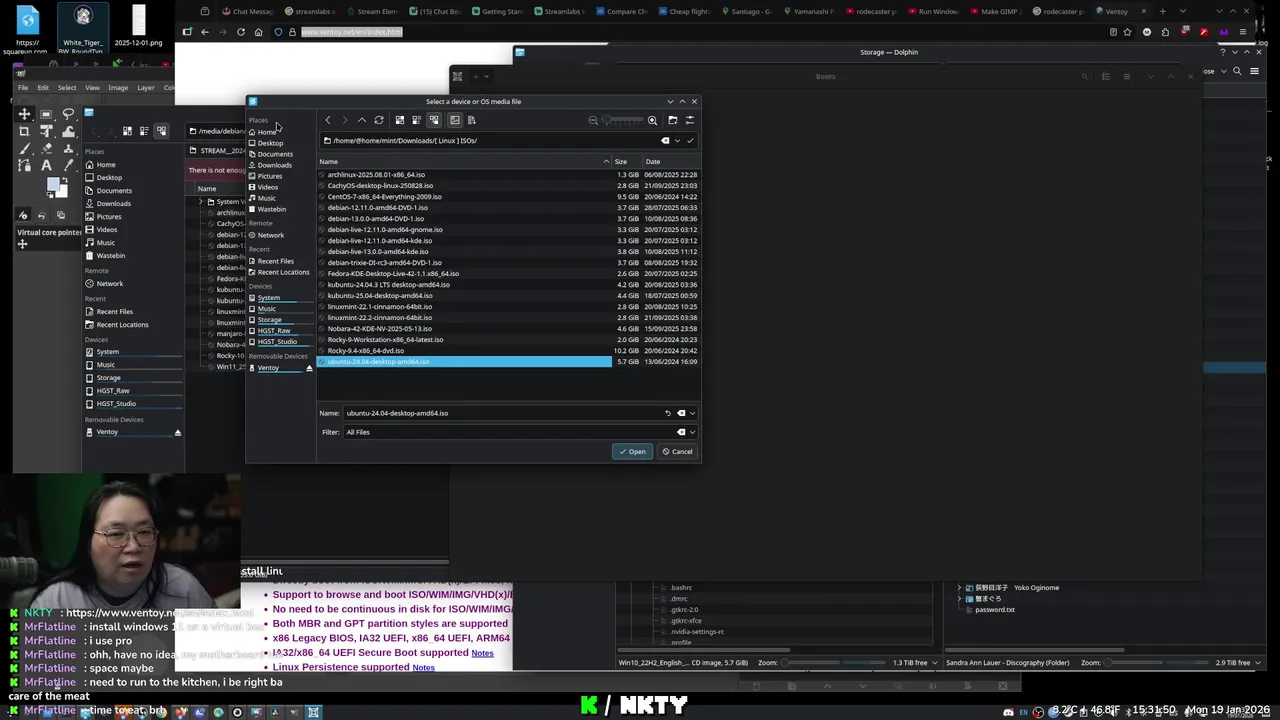Image resolution: width=1280 pixels, height=720 pixels.
Task: Eject Ventoy device in file dialog sidebar
Action: [x=309, y=368]
